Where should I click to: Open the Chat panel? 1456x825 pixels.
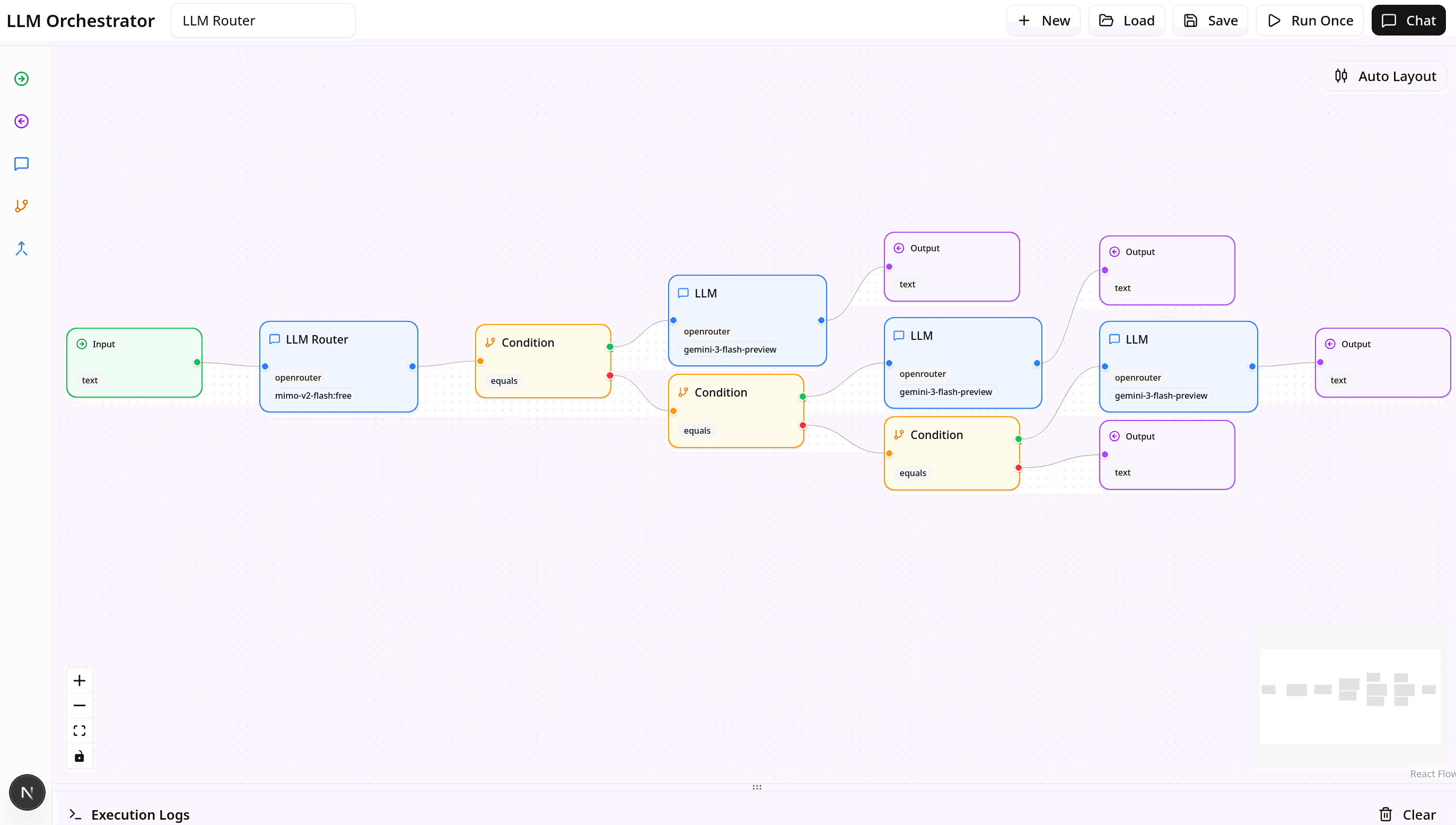click(x=1408, y=21)
